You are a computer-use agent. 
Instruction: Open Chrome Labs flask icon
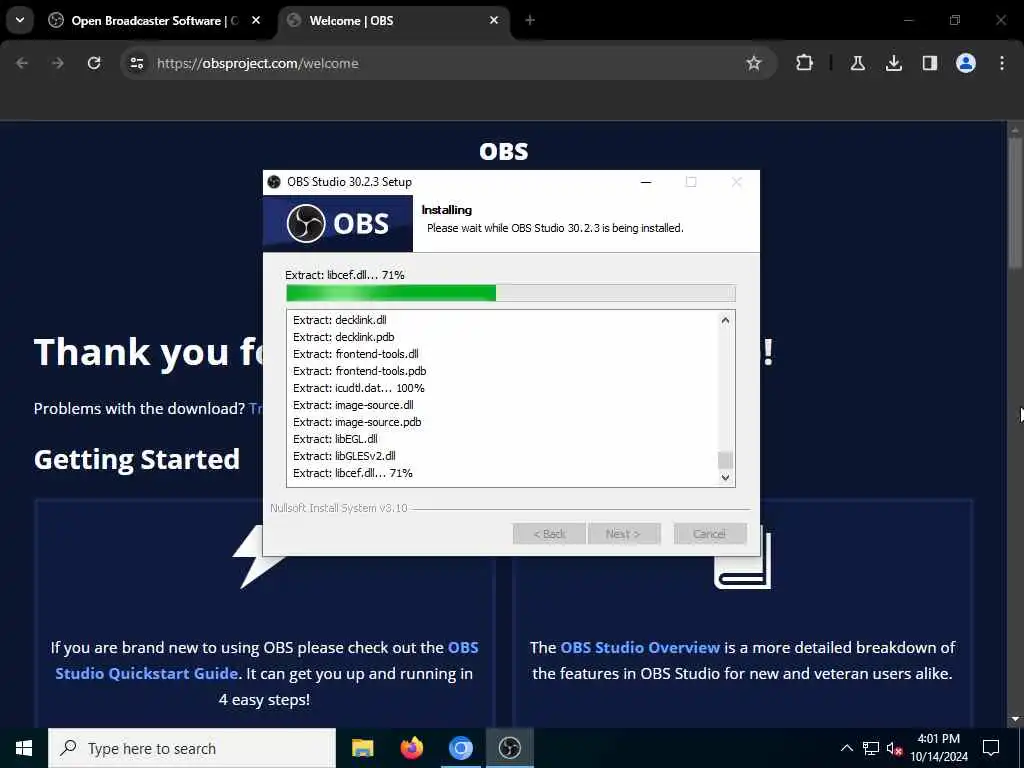pyautogui.click(x=857, y=63)
